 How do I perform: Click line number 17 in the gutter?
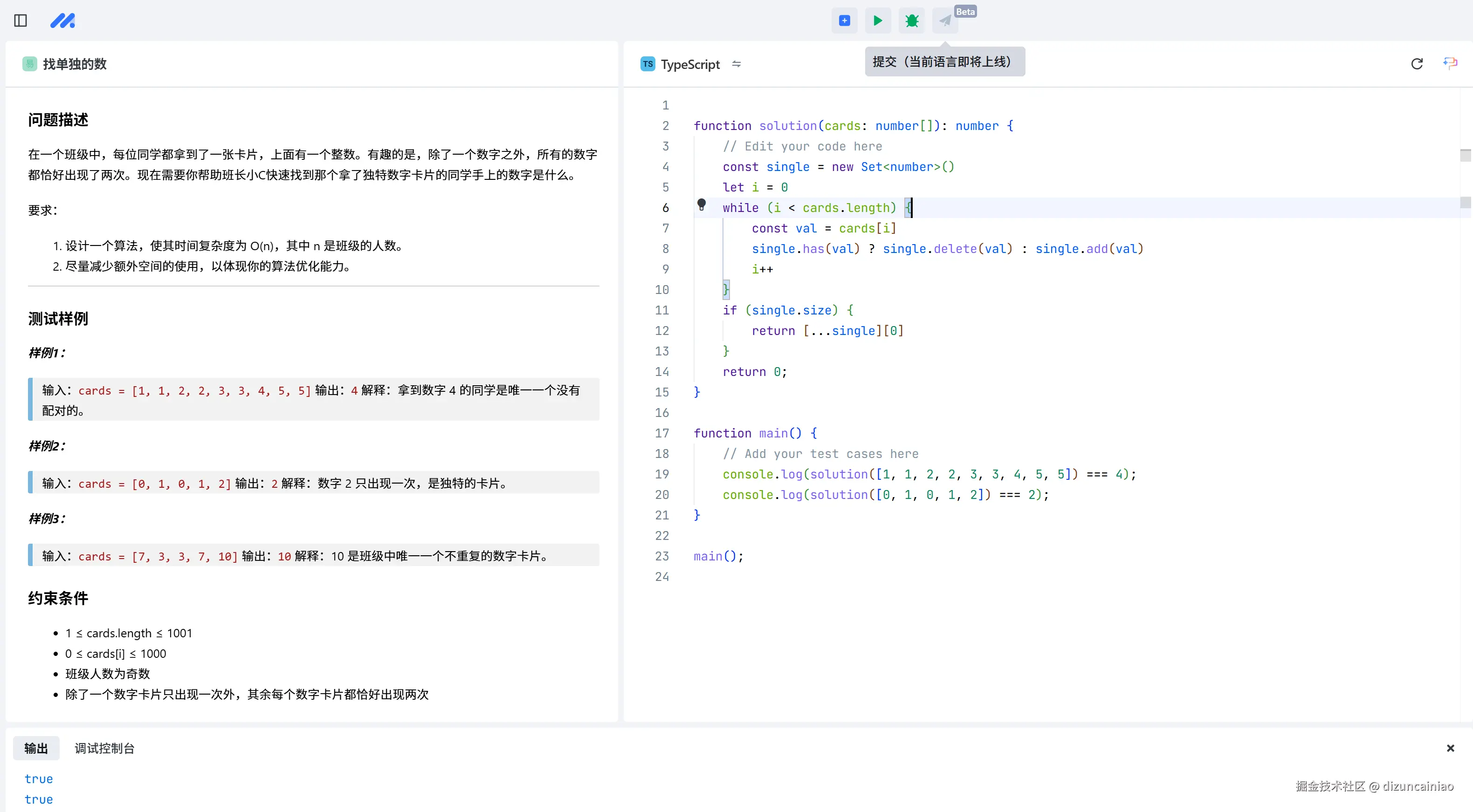pos(661,433)
